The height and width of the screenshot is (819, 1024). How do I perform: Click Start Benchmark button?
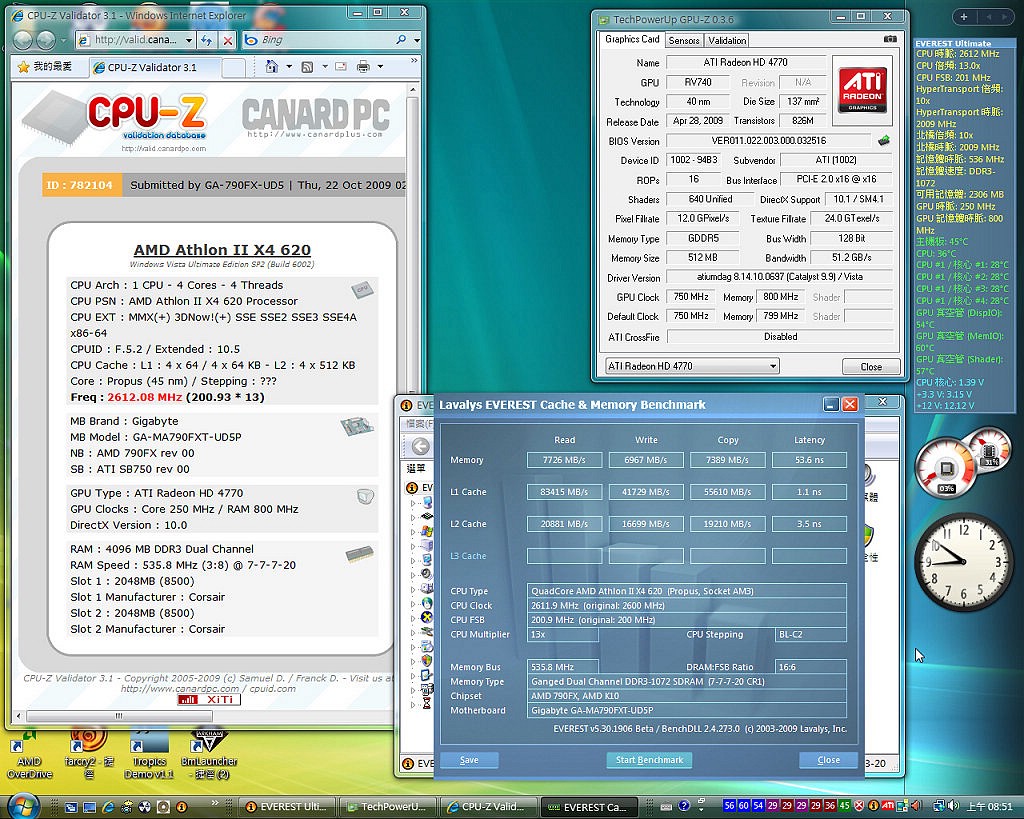pyautogui.click(x=649, y=760)
